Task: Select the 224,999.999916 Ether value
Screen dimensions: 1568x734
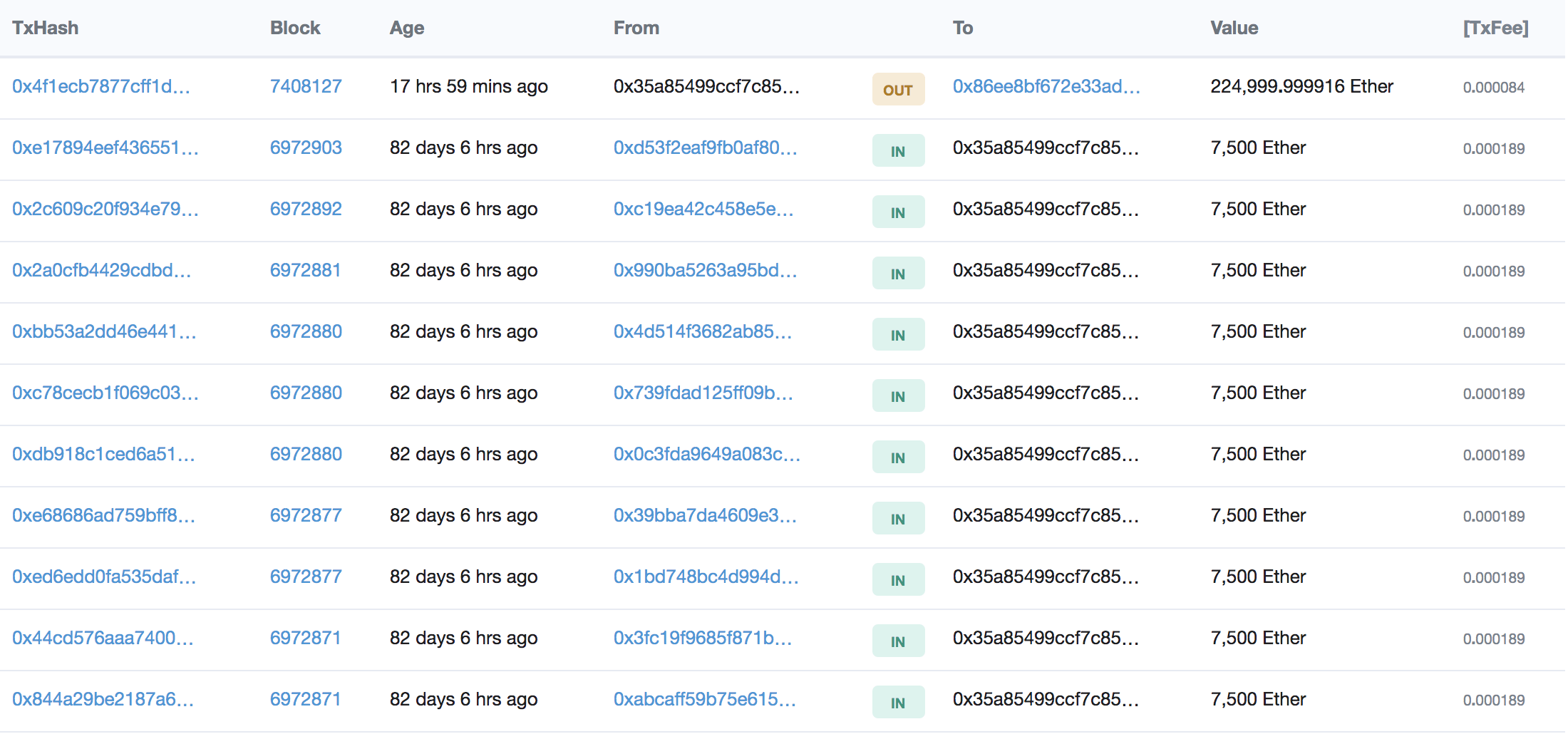Action: pos(1301,86)
